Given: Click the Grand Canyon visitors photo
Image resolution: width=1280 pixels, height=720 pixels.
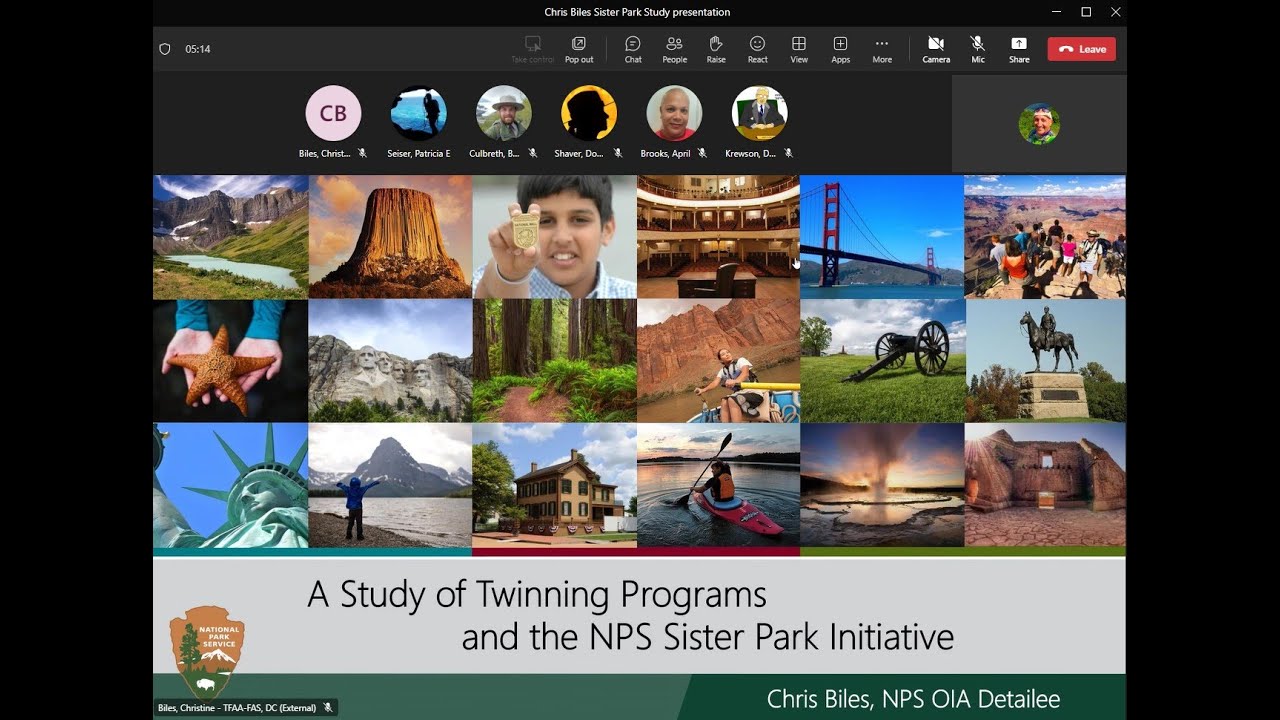Looking at the screenshot, I should 1045,237.
